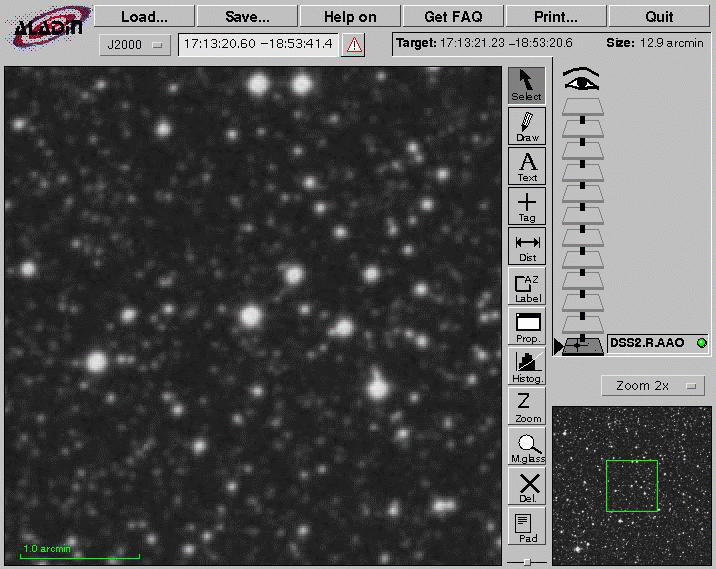Activate the Select arrow tool
This screenshot has height=569, width=716.
tap(526, 85)
